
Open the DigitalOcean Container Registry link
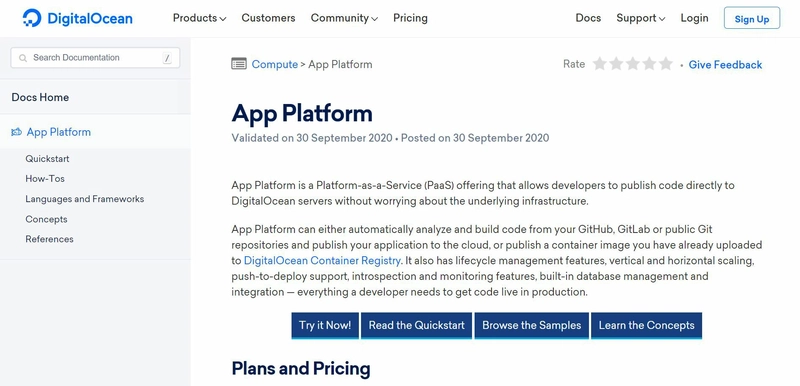click(x=322, y=261)
